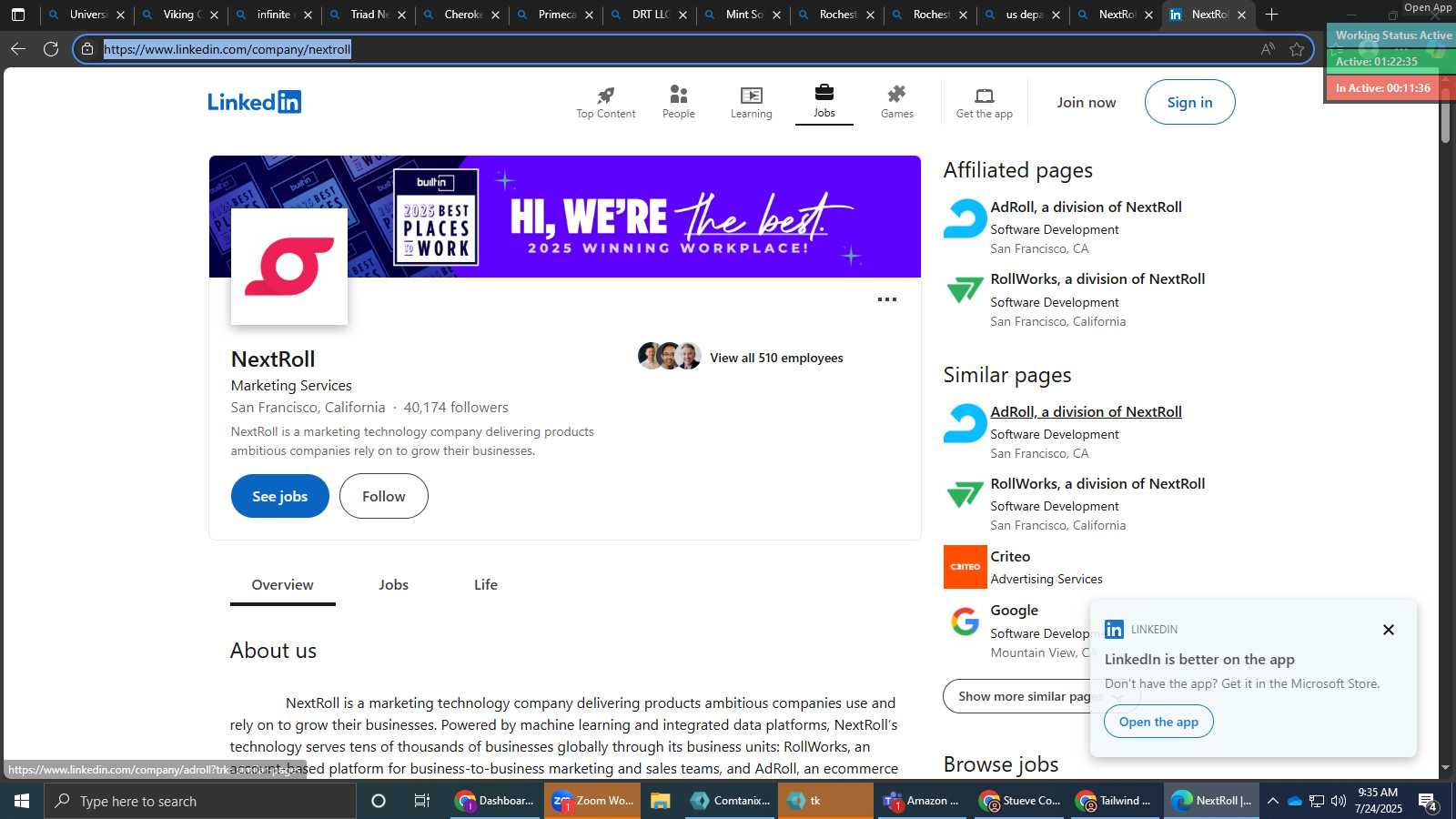
Task: Open Top Content in LinkedIn nav
Action: click(x=605, y=102)
